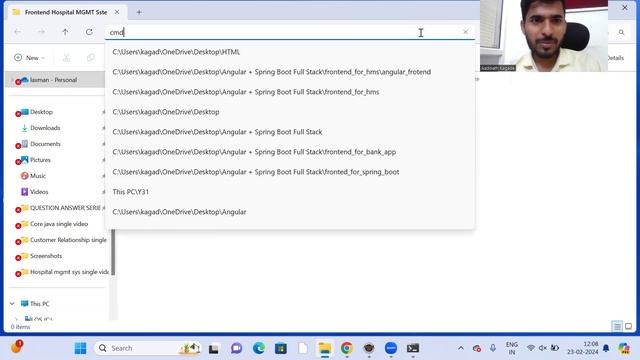Click the microphone tray icon

pos(493,348)
